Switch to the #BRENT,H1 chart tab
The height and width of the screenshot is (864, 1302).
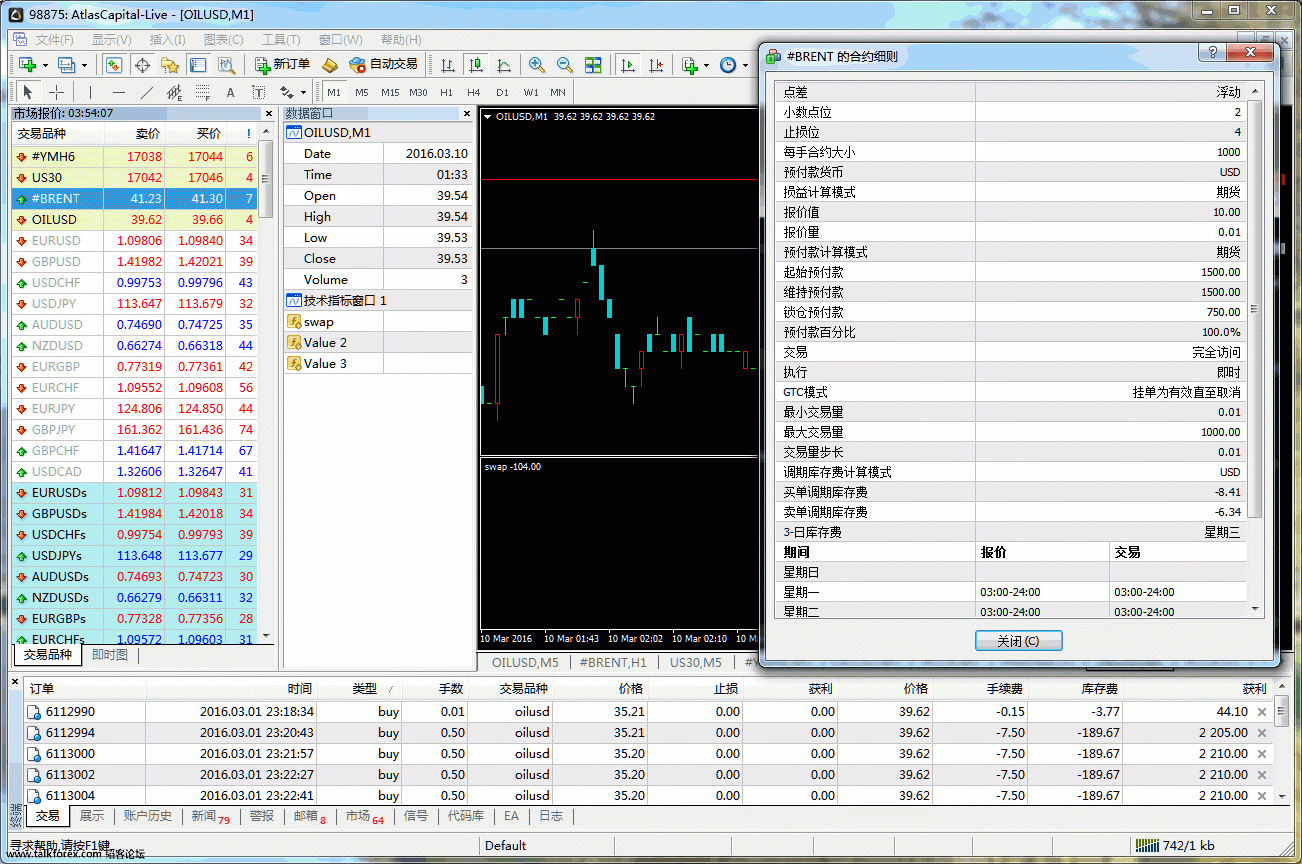613,662
